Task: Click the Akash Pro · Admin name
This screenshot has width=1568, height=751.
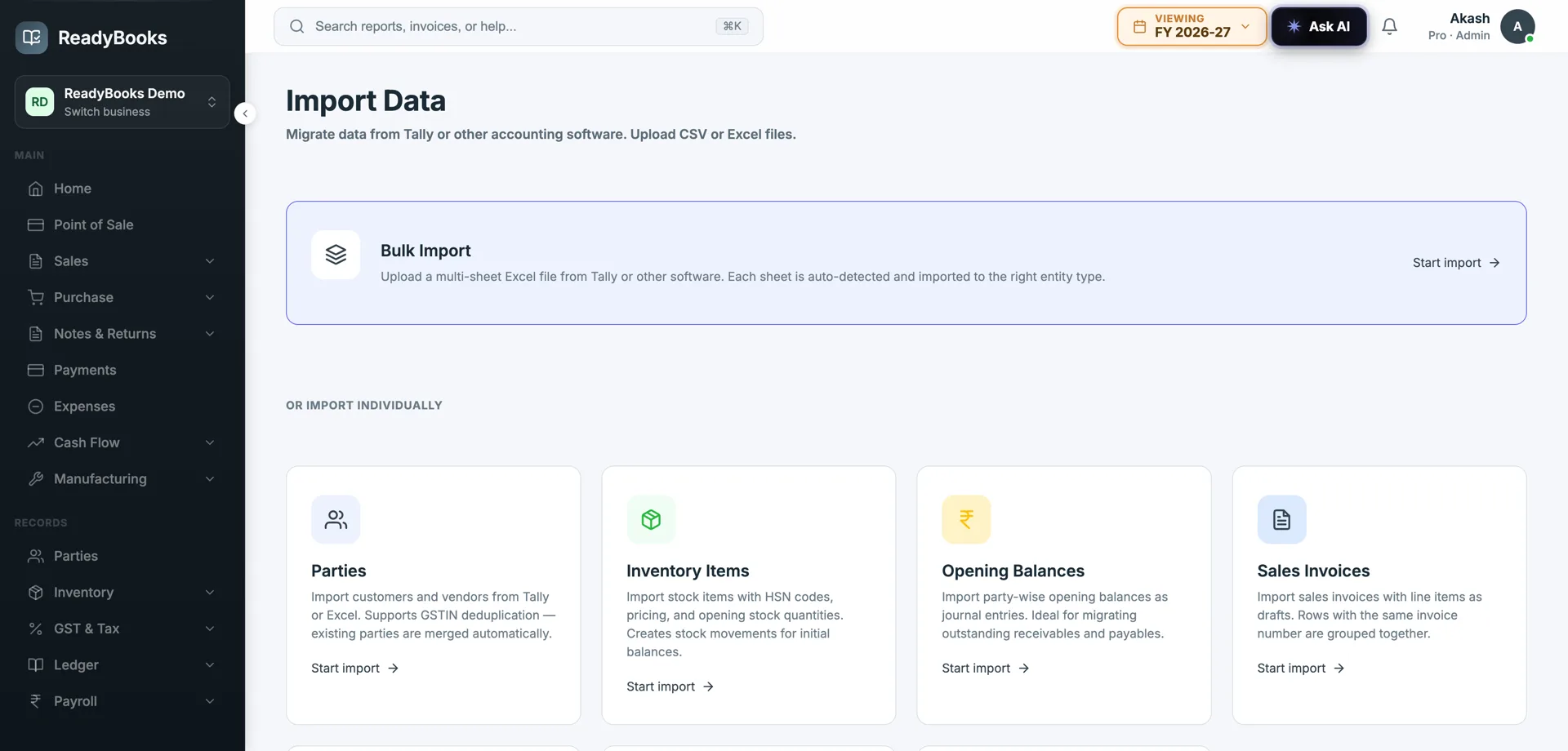Action: click(x=1459, y=26)
